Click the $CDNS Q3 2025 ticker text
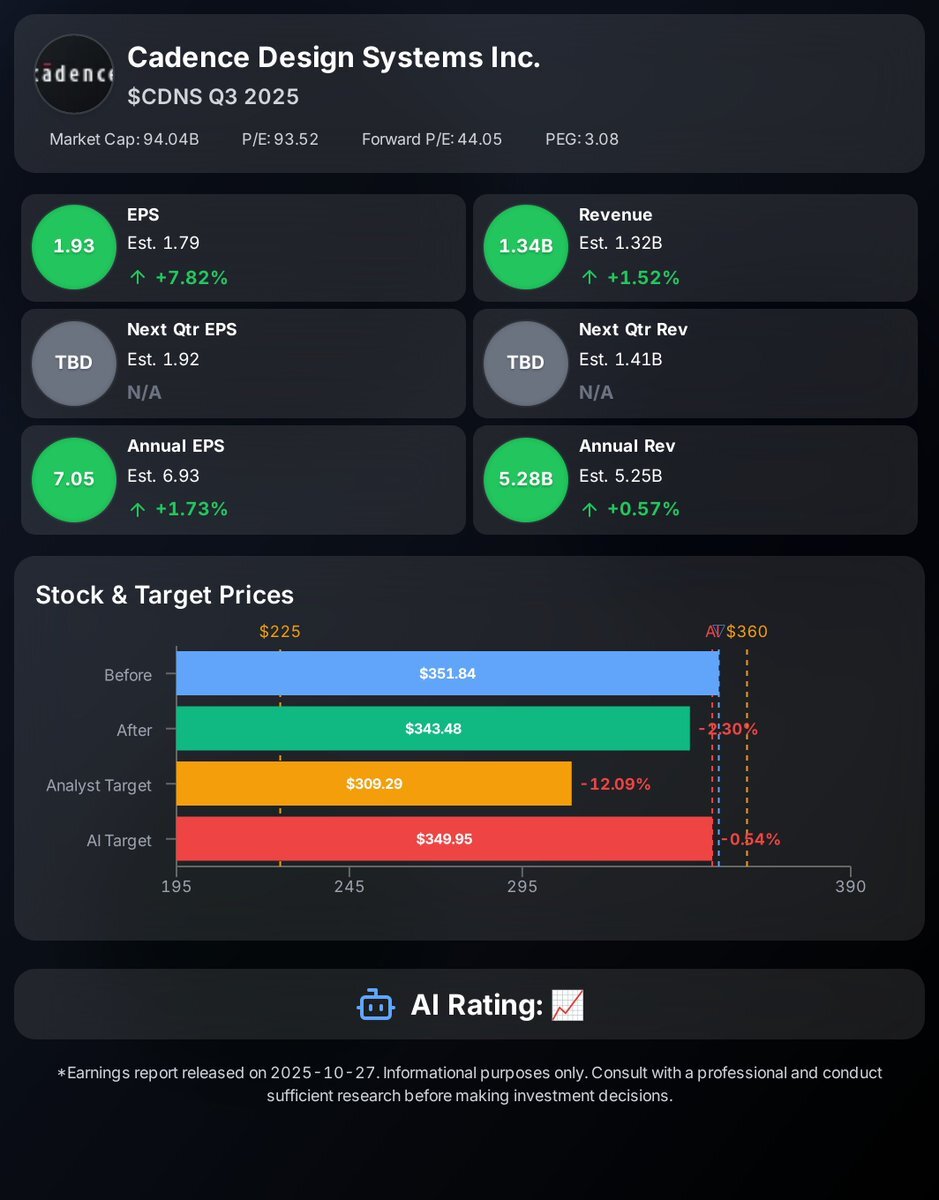This screenshot has height=1200, width=939. pyautogui.click(x=213, y=97)
